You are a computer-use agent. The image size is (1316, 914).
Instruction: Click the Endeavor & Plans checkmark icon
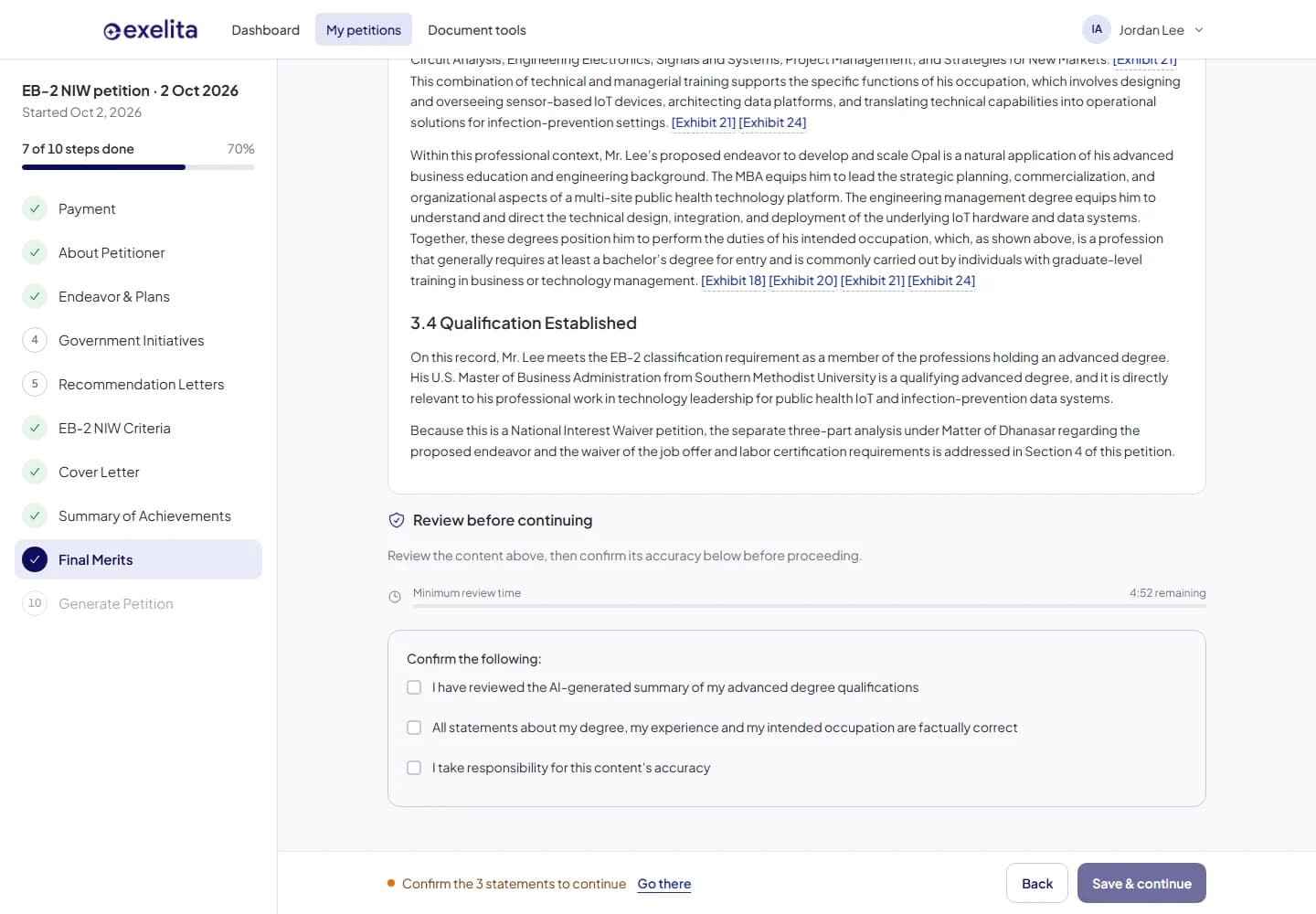[x=35, y=296]
